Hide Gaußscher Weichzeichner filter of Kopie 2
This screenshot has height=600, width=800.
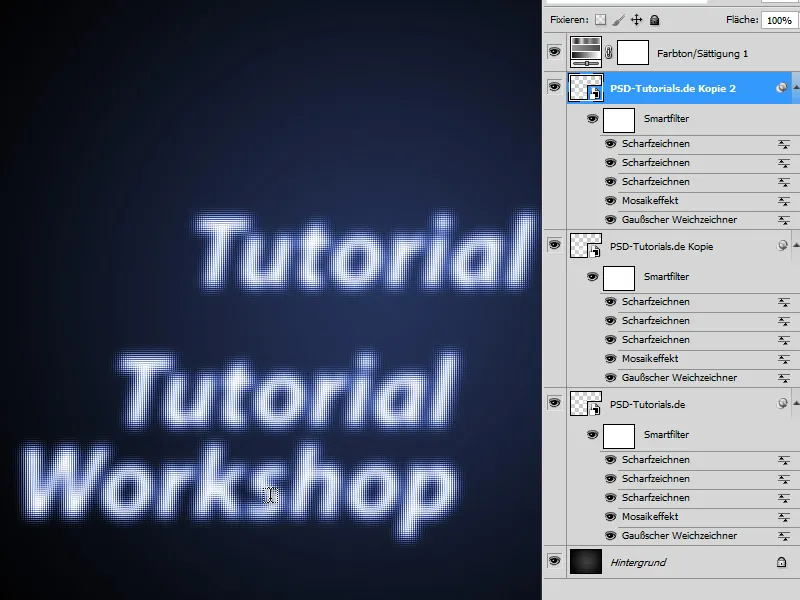click(610, 220)
